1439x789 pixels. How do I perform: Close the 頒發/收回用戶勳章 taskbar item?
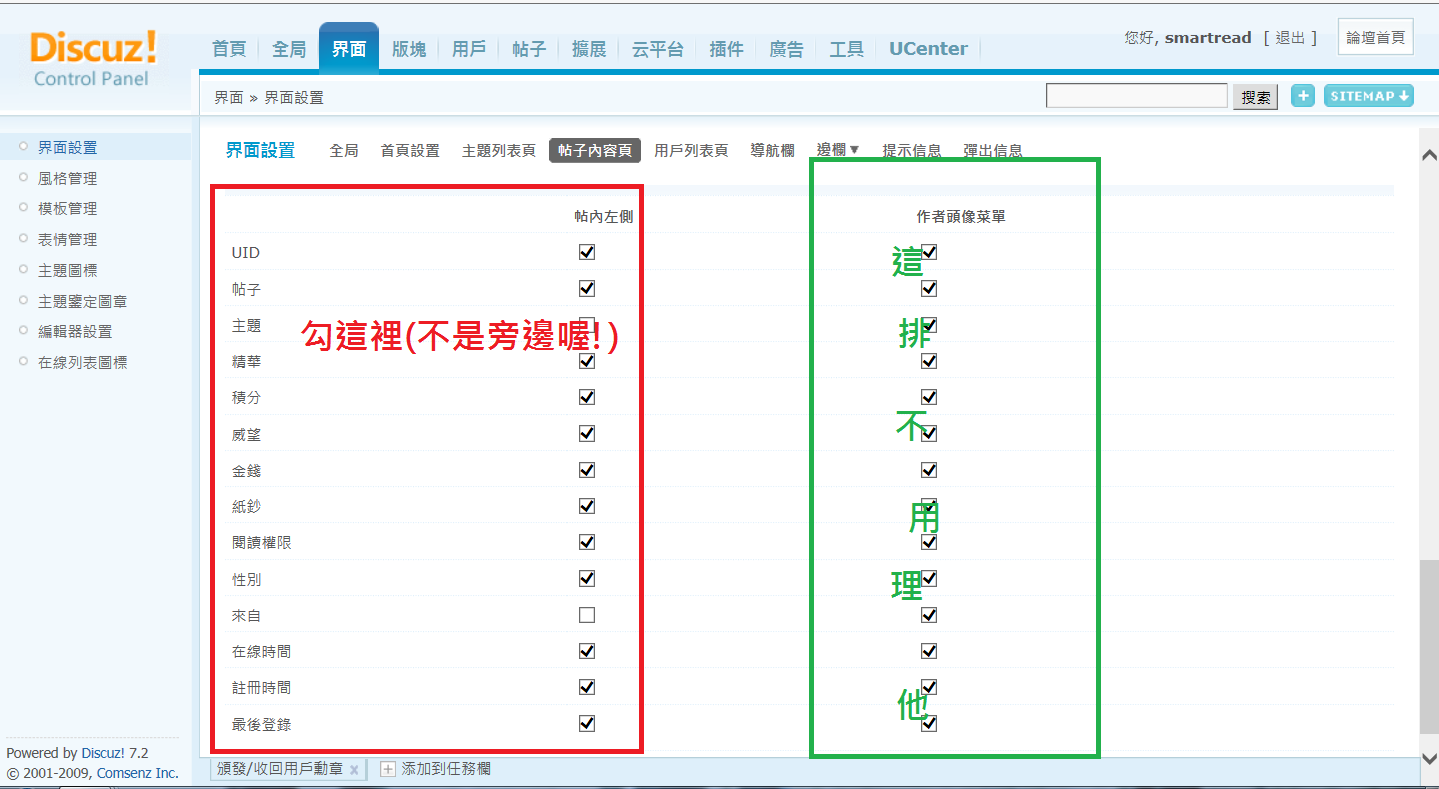tap(354, 770)
